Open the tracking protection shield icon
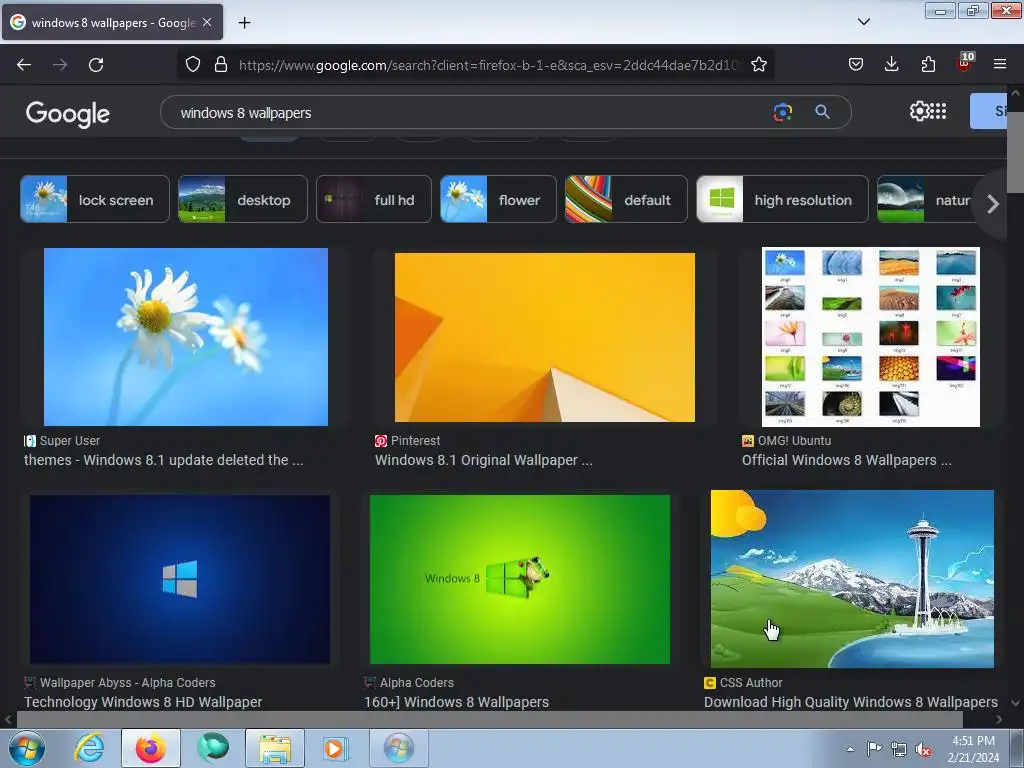Image resolution: width=1024 pixels, height=768 pixels. 193,65
